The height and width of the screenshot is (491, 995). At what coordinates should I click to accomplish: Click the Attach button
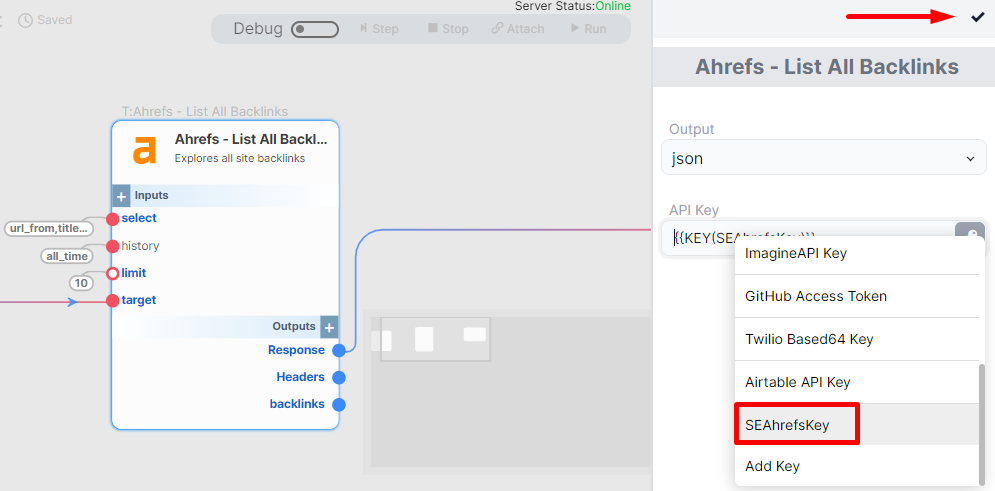518,29
